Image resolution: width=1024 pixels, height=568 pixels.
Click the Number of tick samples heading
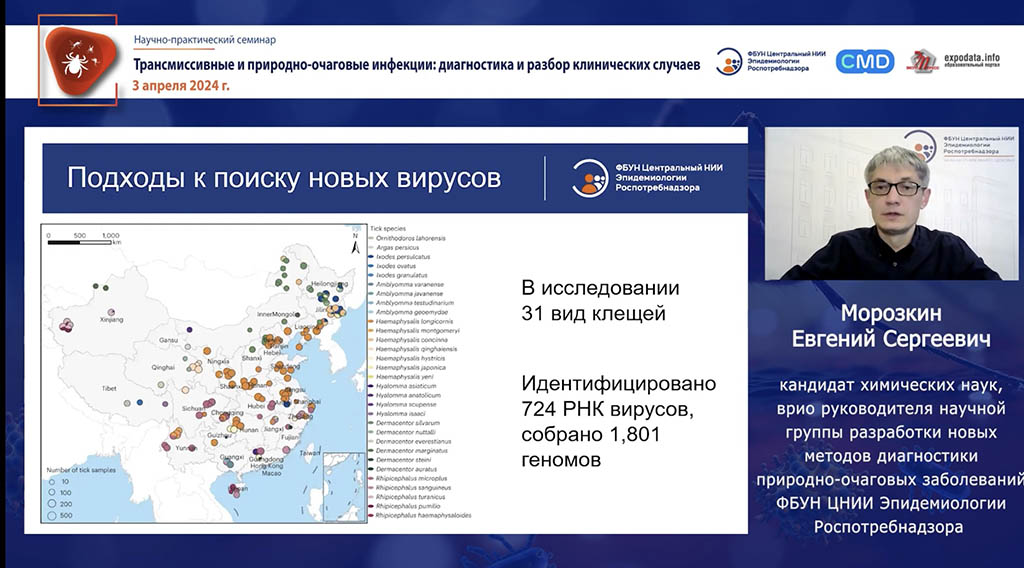[81, 470]
